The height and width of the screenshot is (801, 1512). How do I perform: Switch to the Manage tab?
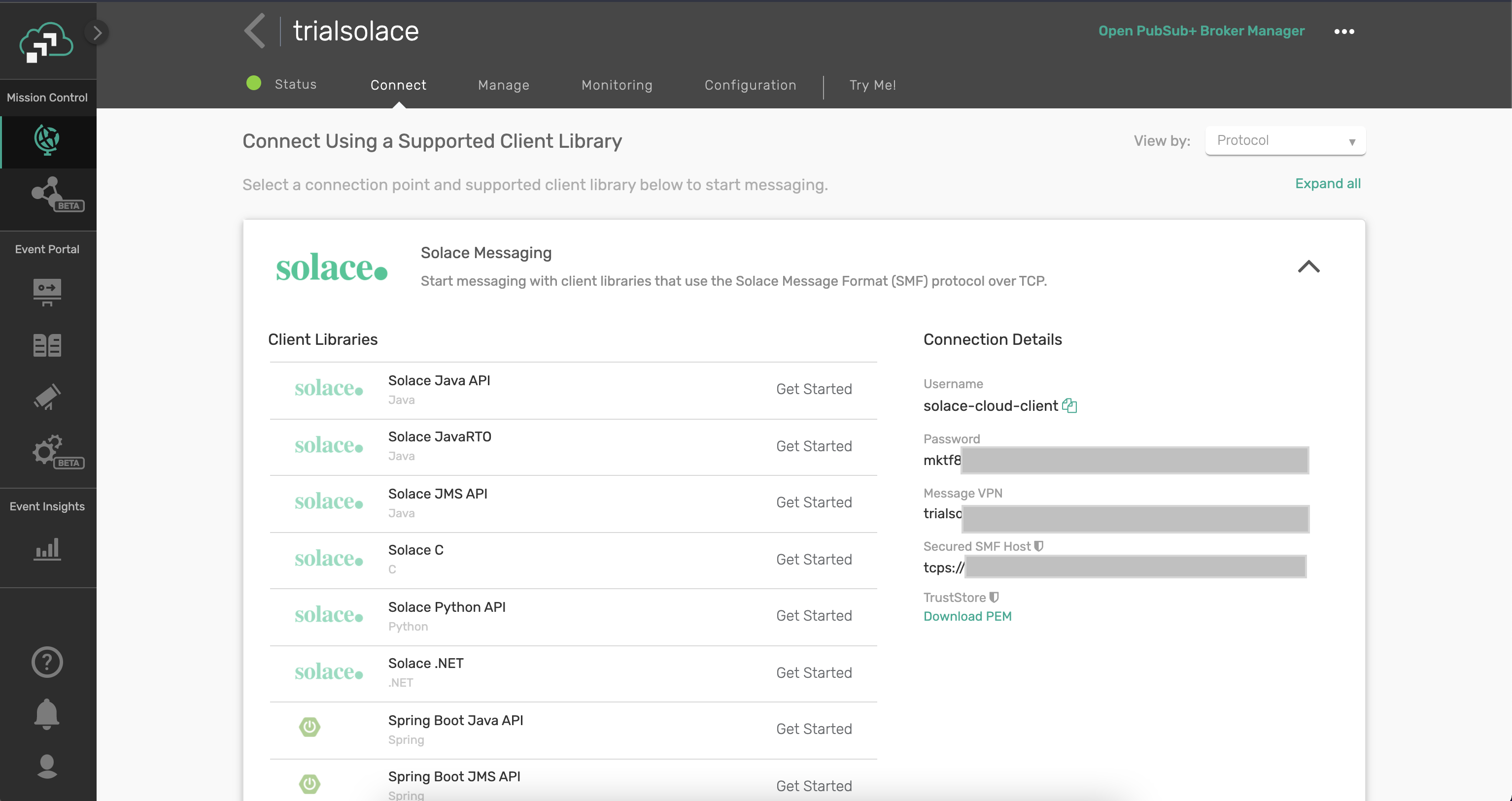coord(504,85)
